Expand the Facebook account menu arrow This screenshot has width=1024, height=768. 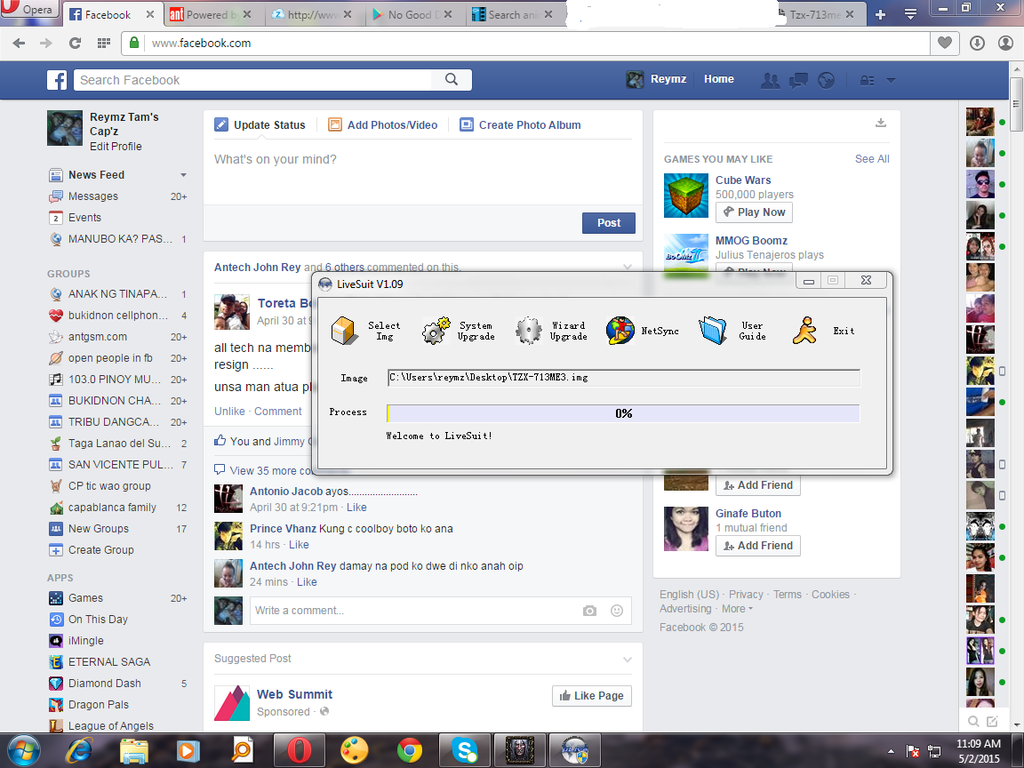click(891, 80)
